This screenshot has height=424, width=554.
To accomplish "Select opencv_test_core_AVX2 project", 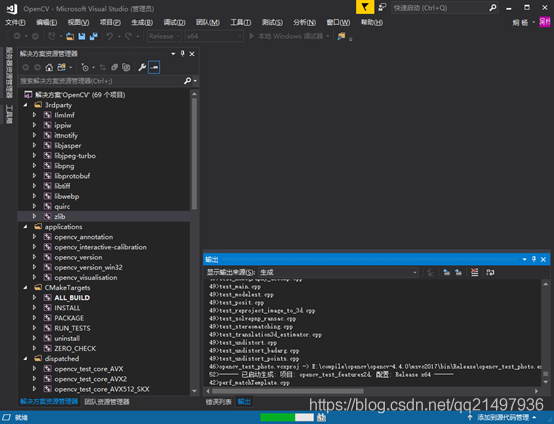I will (90, 379).
